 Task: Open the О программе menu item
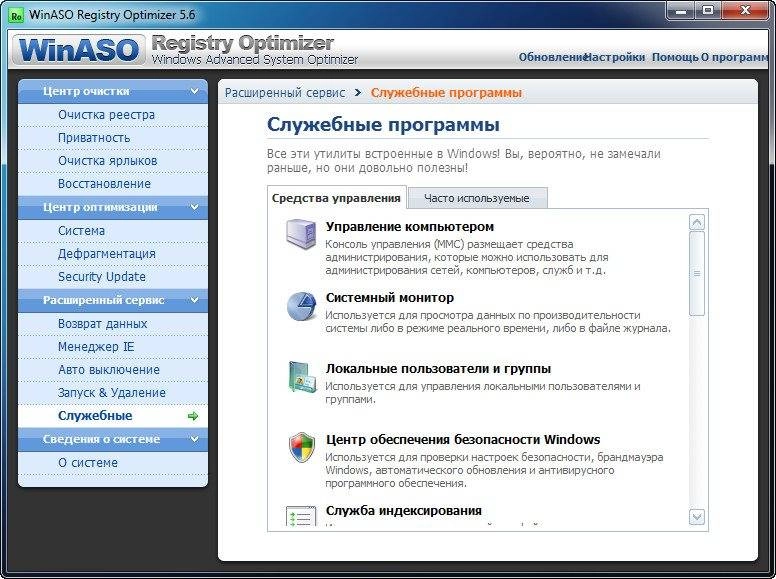734,57
